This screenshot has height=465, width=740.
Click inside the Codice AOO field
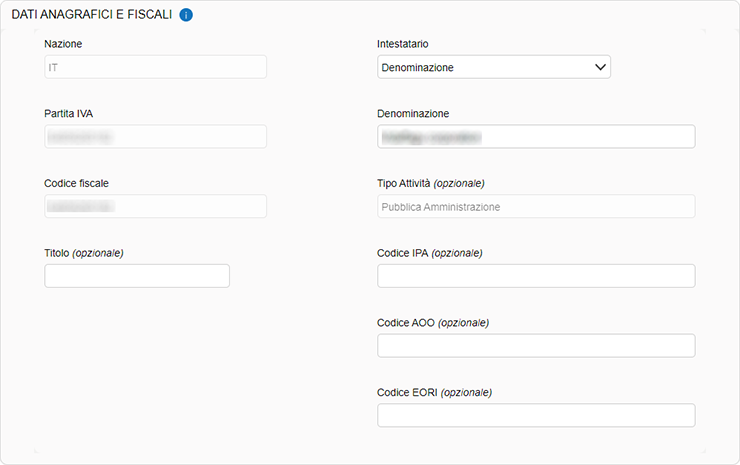click(x=536, y=346)
